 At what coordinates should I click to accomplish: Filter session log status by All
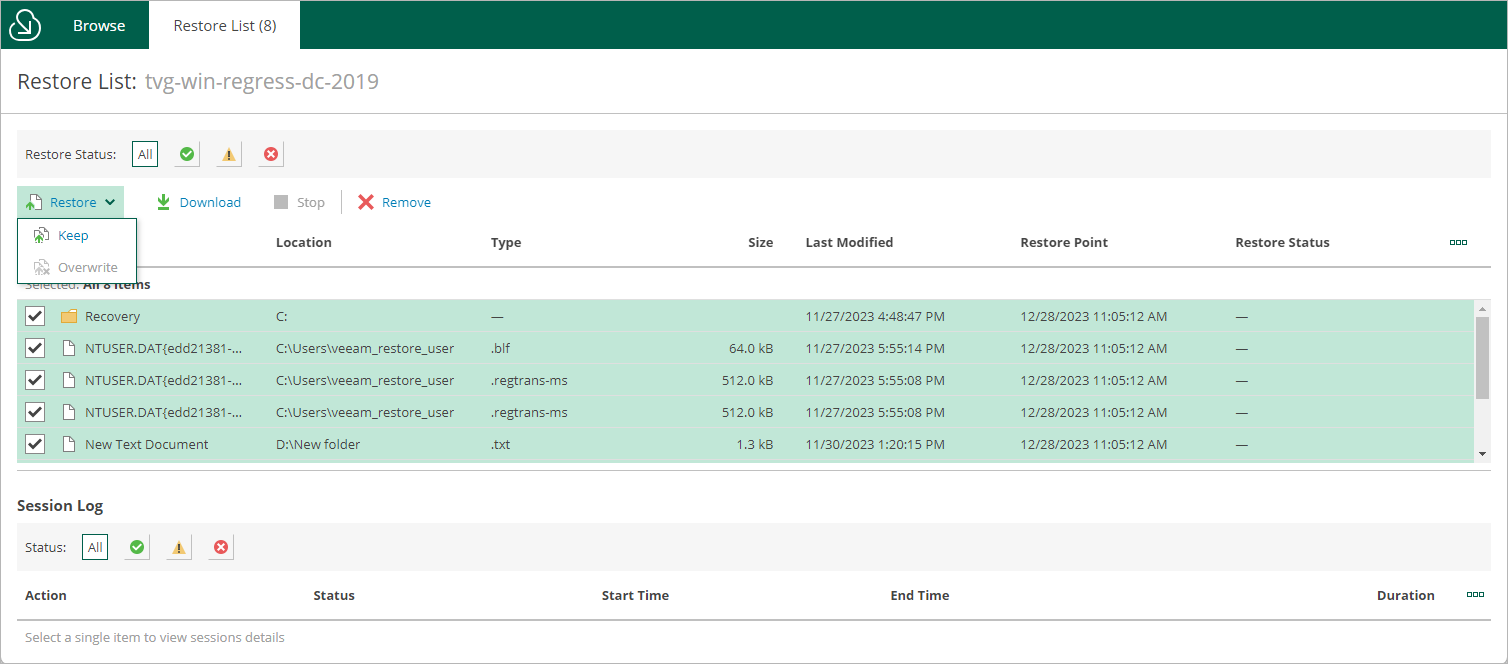[95, 547]
